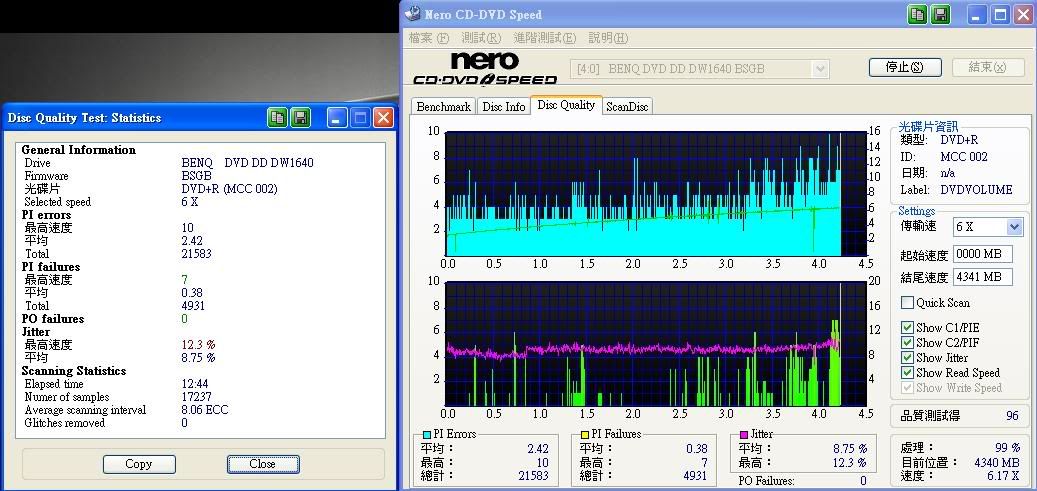Enable the Quick Scan checkbox
The image size is (1037, 491).
point(907,303)
